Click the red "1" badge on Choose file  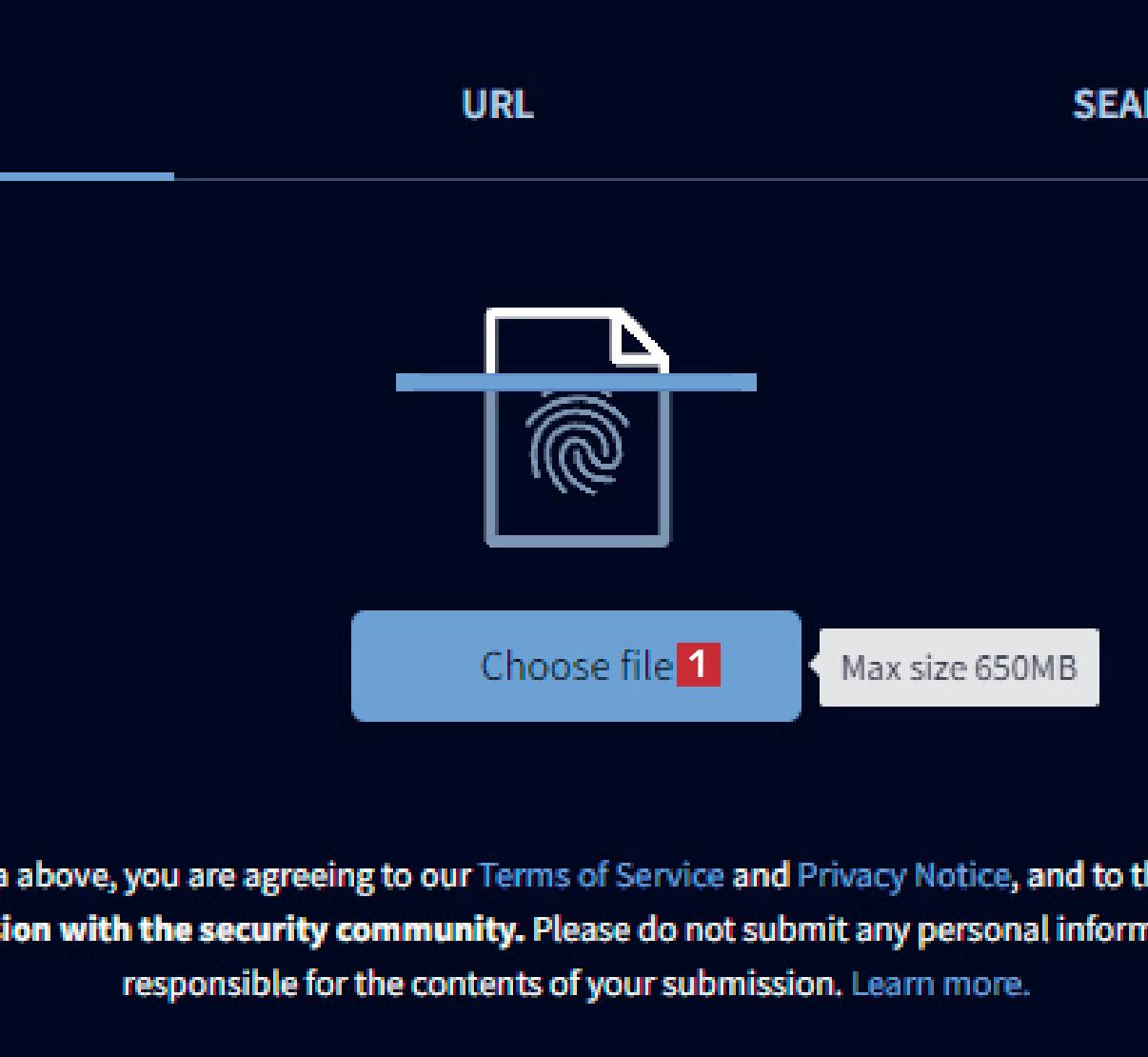[x=699, y=665]
